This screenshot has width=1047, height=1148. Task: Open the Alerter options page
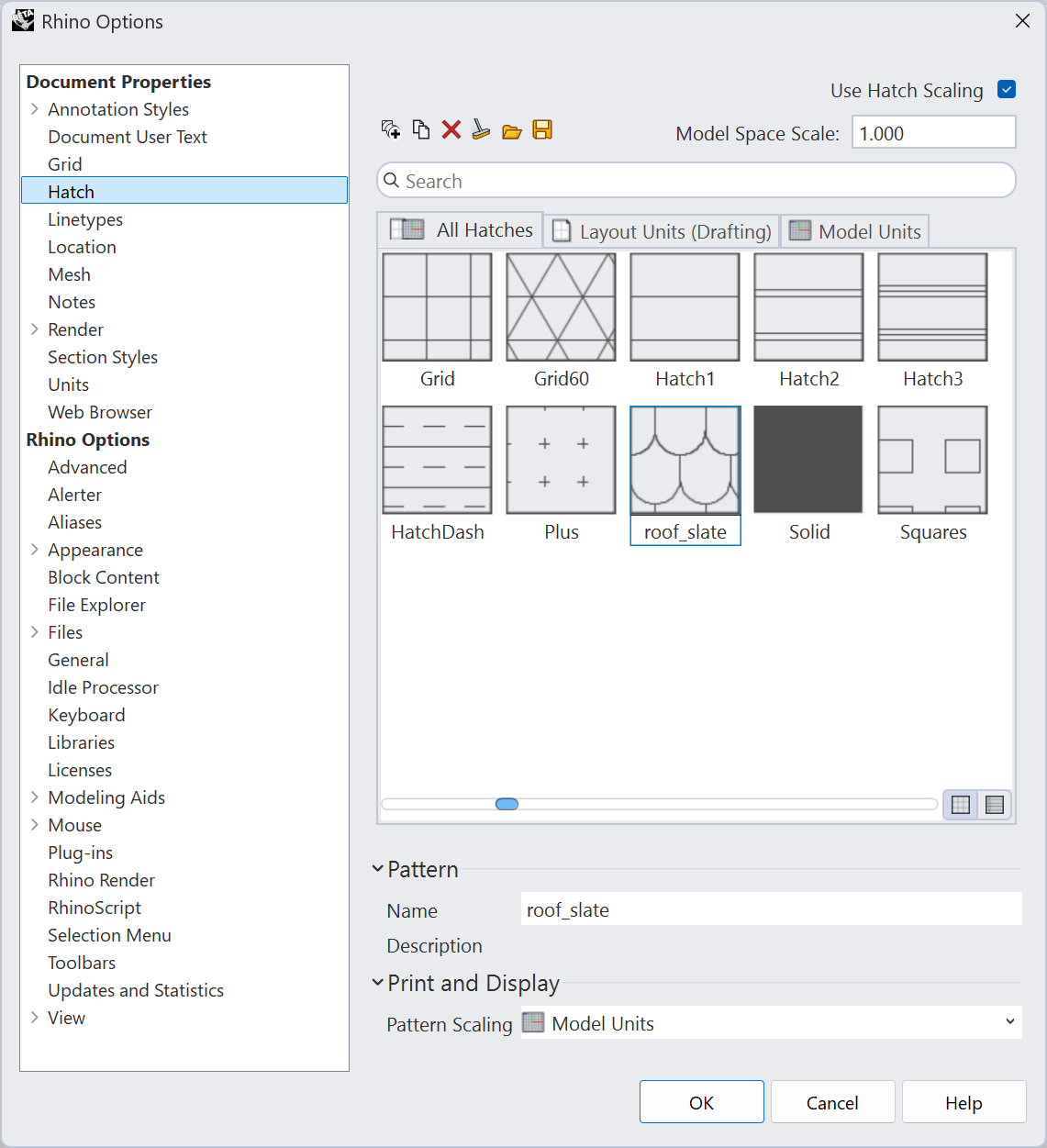[x=74, y=495]
